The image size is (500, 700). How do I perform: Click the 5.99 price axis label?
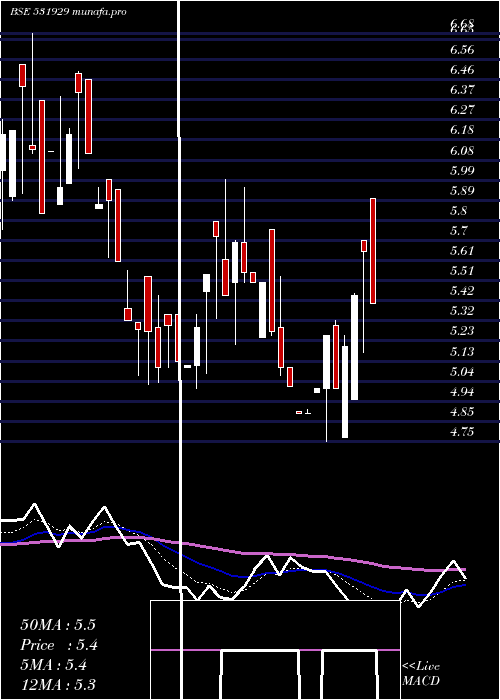(462, 171)
